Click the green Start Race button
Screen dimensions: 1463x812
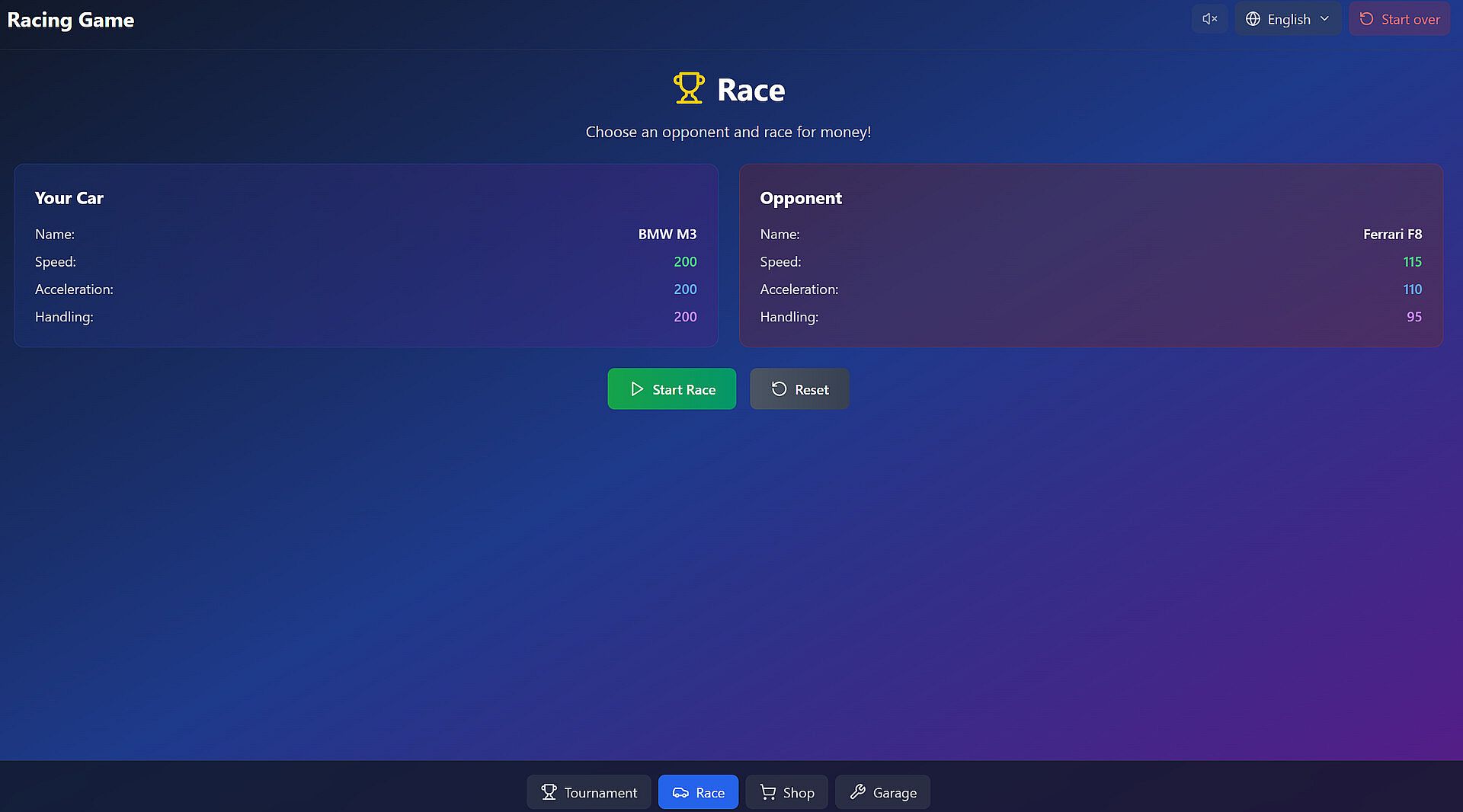tap(672, 389)
